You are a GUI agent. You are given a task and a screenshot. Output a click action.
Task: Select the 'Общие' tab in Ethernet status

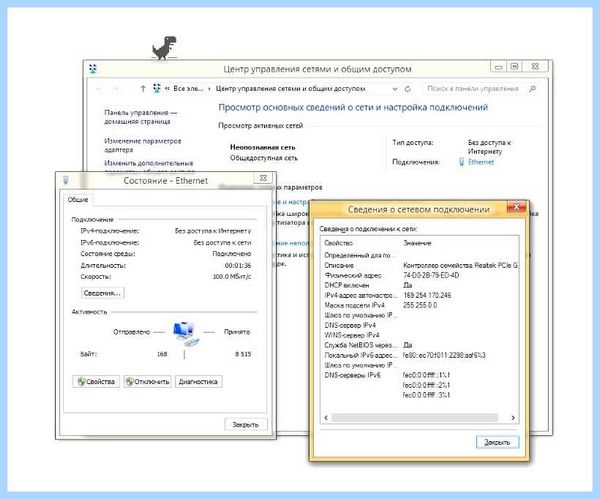pyautogui.click(x=78, y=199)
